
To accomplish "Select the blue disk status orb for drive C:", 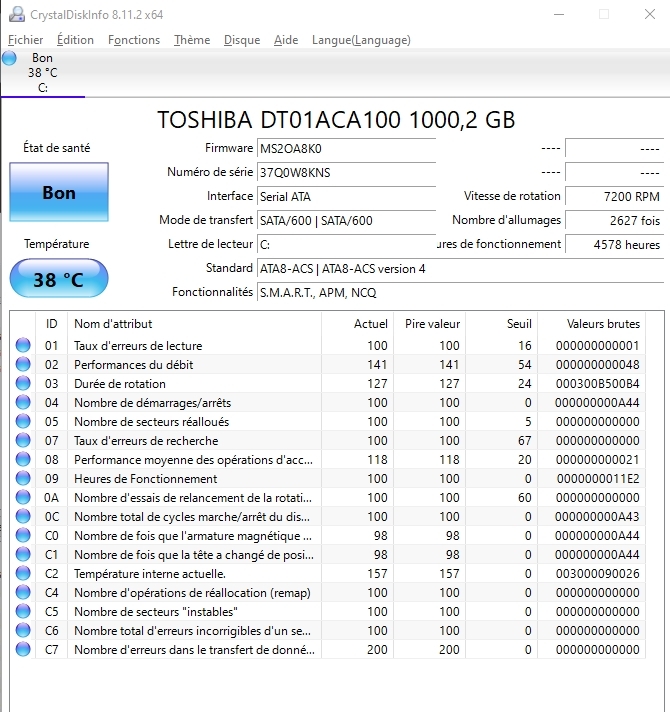I will pos(10,59).
